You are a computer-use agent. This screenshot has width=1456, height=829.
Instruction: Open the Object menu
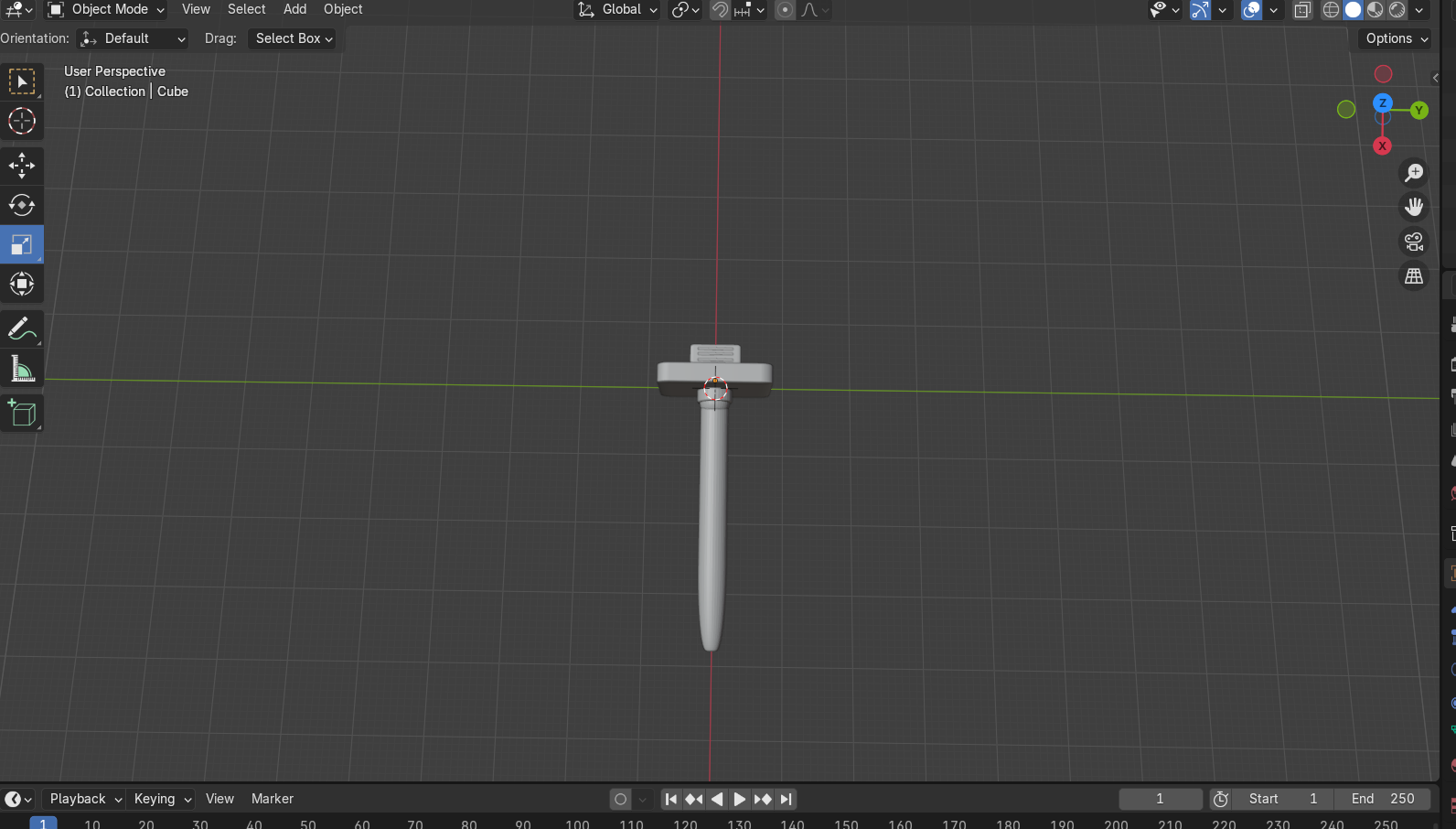(x=343, y=9)
